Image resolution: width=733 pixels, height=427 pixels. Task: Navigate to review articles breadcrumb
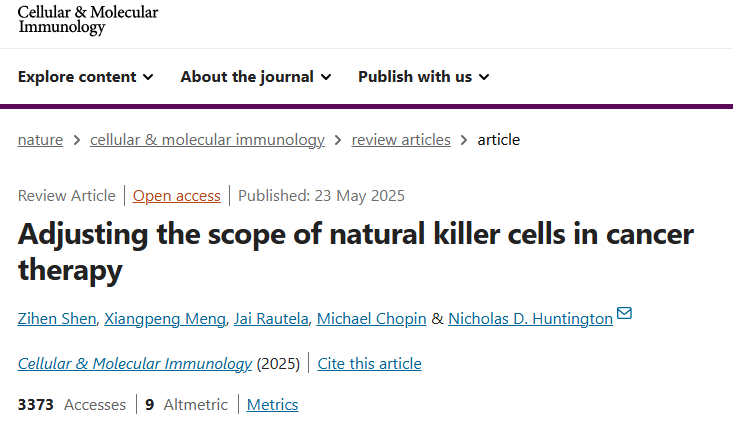401,140
